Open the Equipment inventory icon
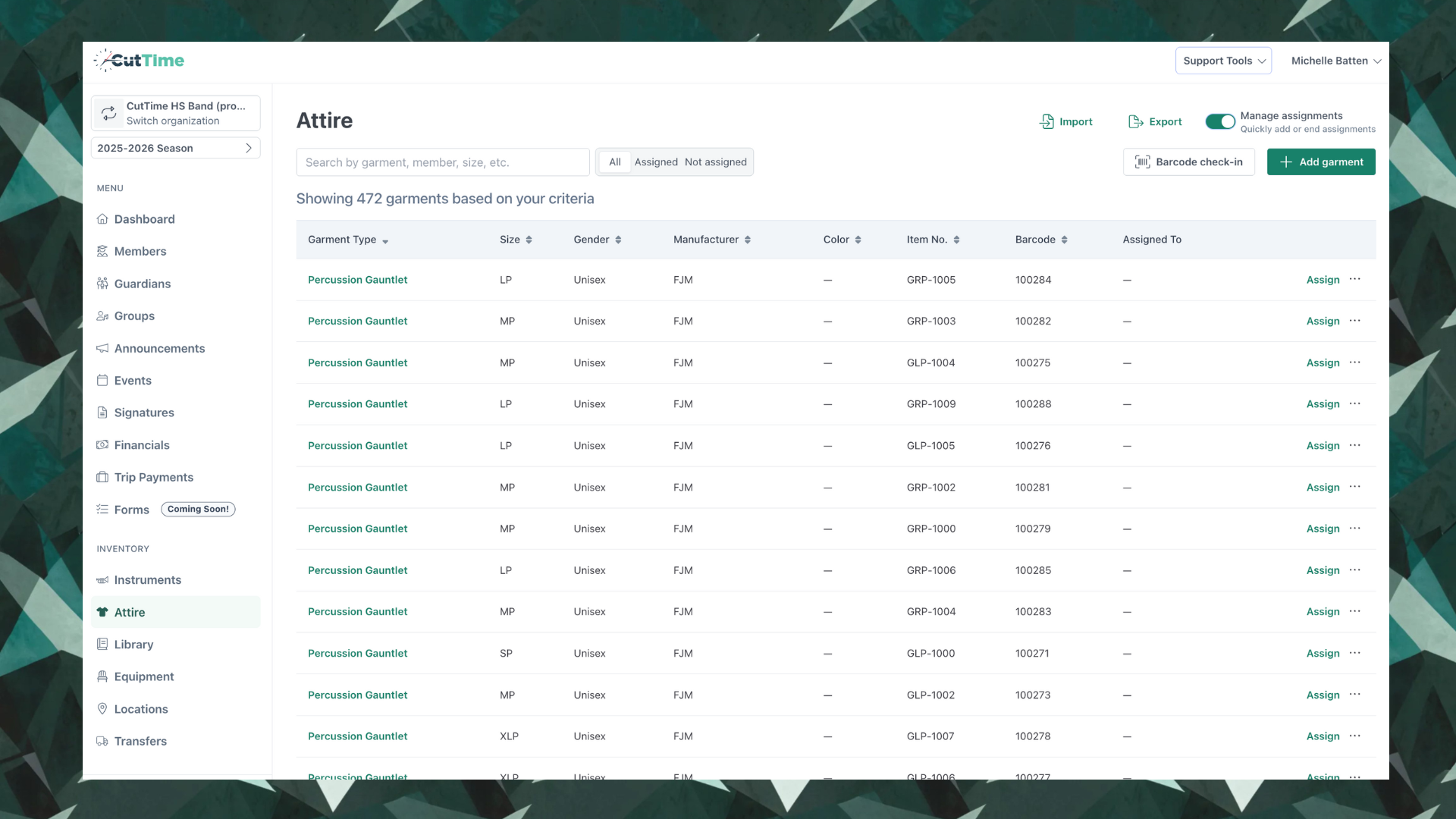1456x819 pixels. 103,676
